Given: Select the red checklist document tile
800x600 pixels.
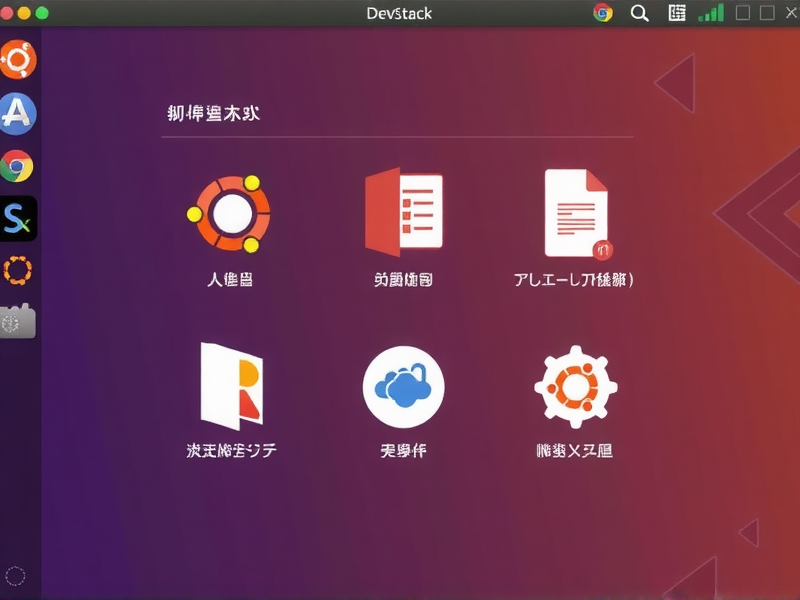Looking at the screenshot, I should coord(404,210).
